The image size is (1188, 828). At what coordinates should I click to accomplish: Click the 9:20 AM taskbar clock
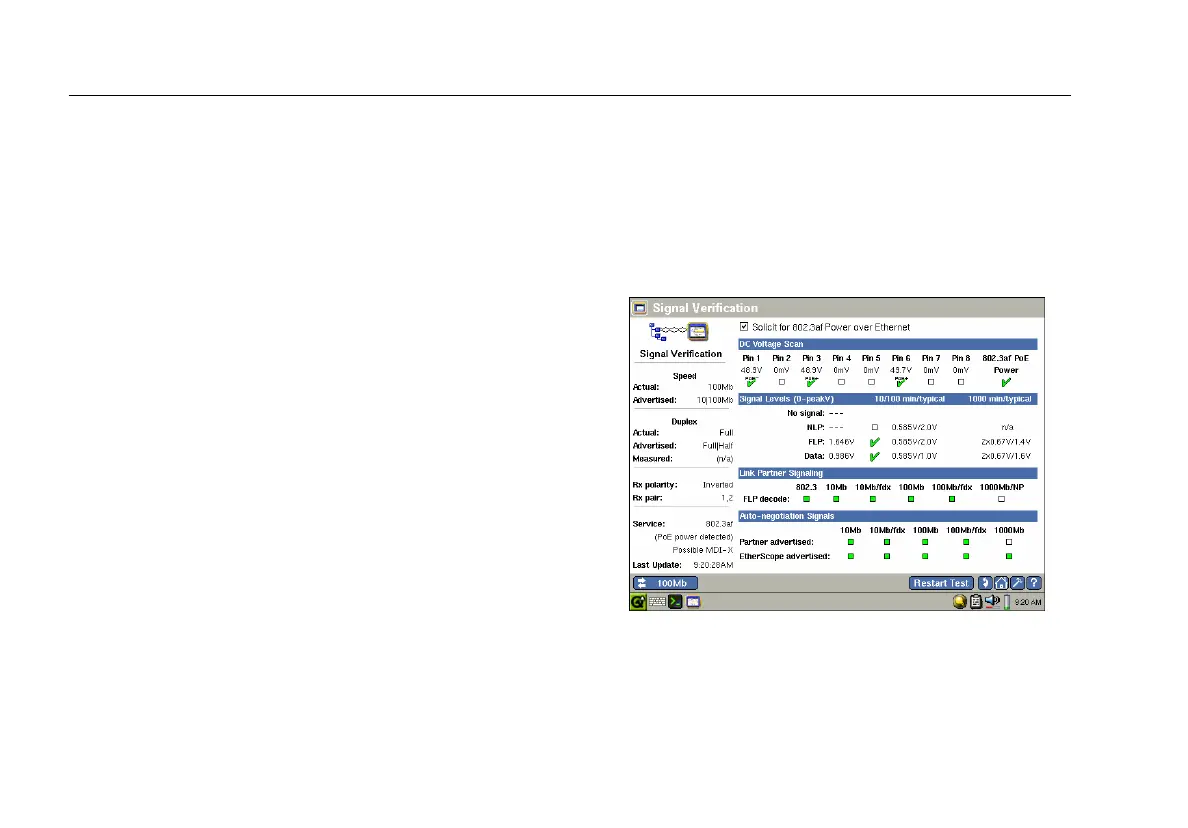(1028, 602)
